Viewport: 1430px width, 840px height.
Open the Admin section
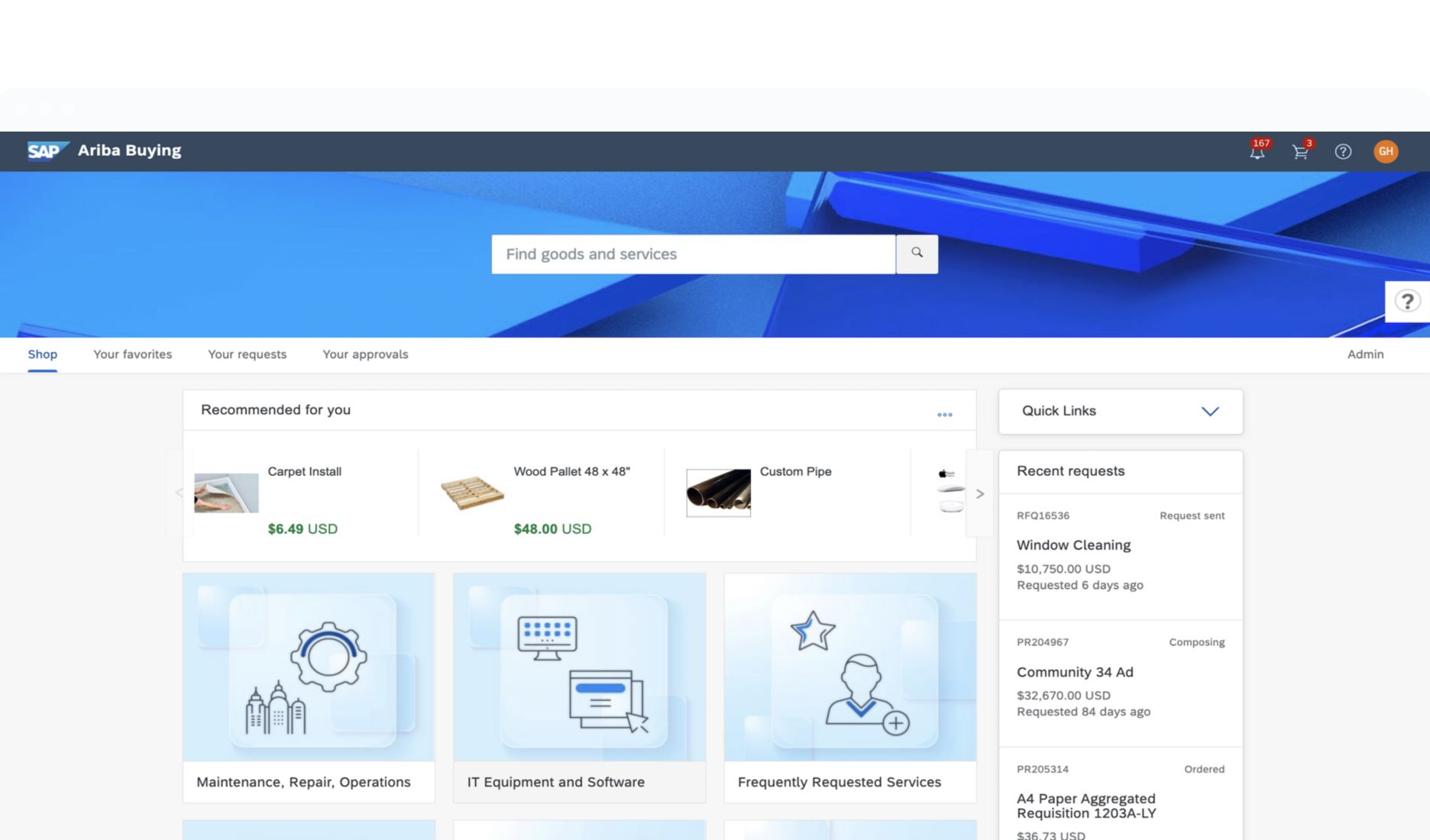coord(1365,354)
